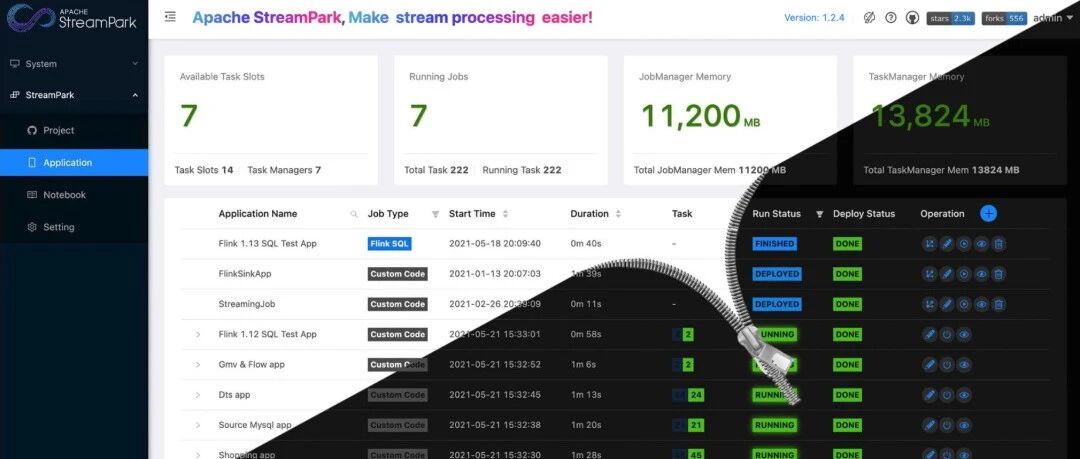1080x459 pixels.
Task: Click the theme switch icon in header
Action: pos(869,18)
